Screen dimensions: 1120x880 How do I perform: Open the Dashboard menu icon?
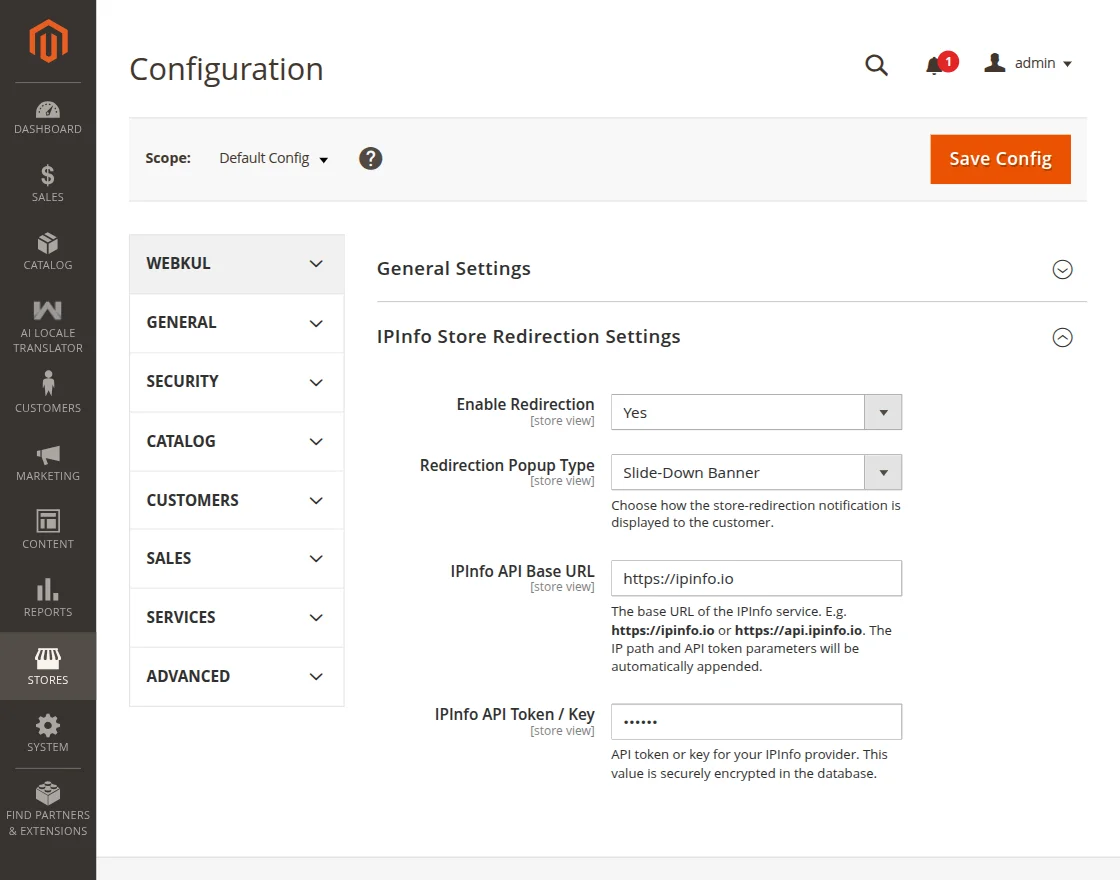point(48,110)
